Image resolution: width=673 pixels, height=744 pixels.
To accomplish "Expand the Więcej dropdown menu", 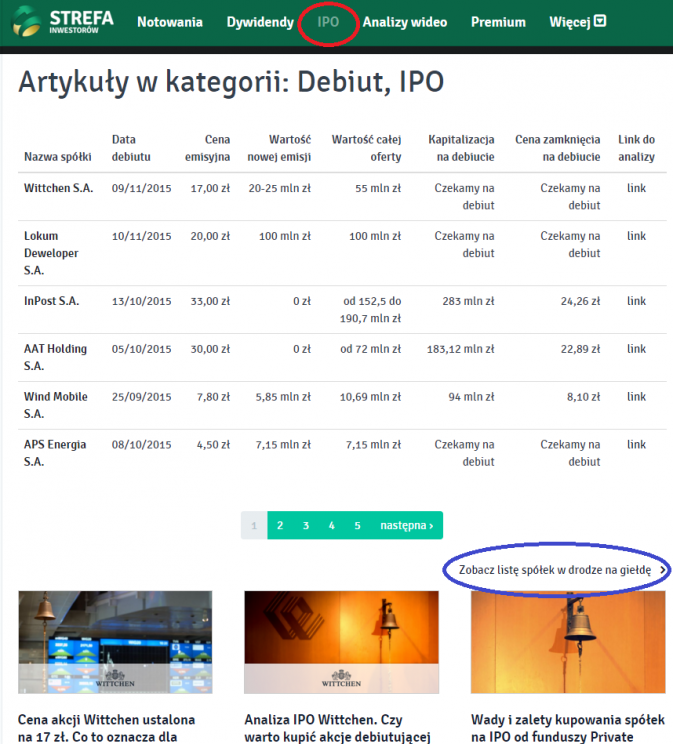I will (x=577, y=22).
